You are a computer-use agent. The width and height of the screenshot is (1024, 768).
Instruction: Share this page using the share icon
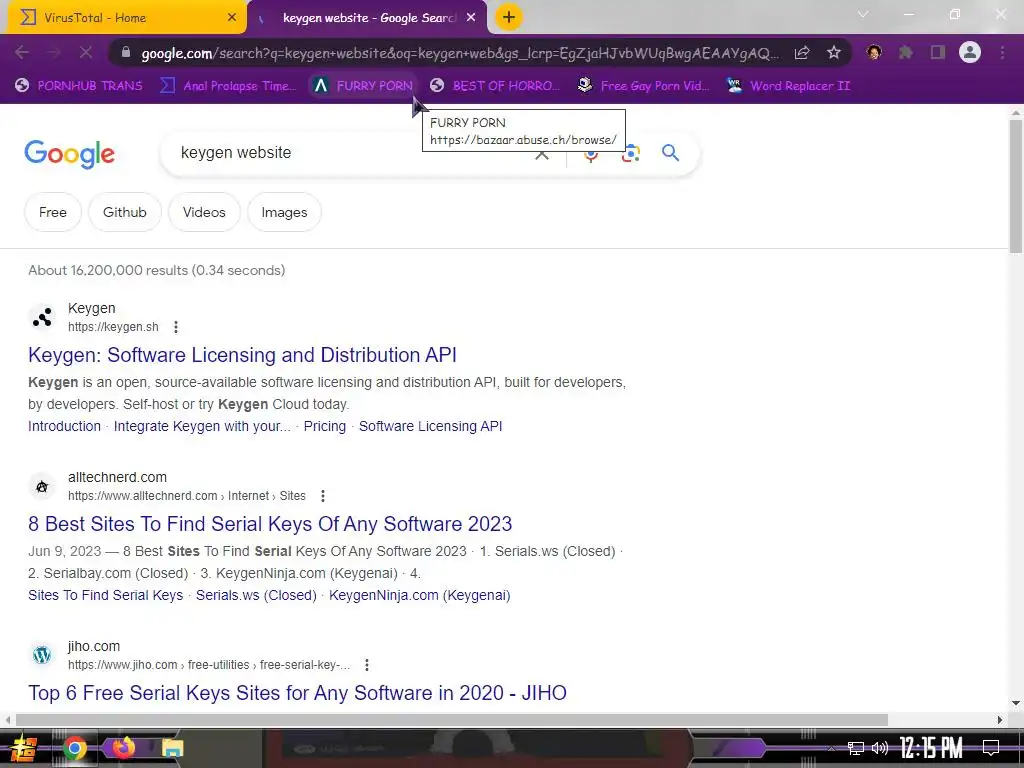tap(802, 53)
